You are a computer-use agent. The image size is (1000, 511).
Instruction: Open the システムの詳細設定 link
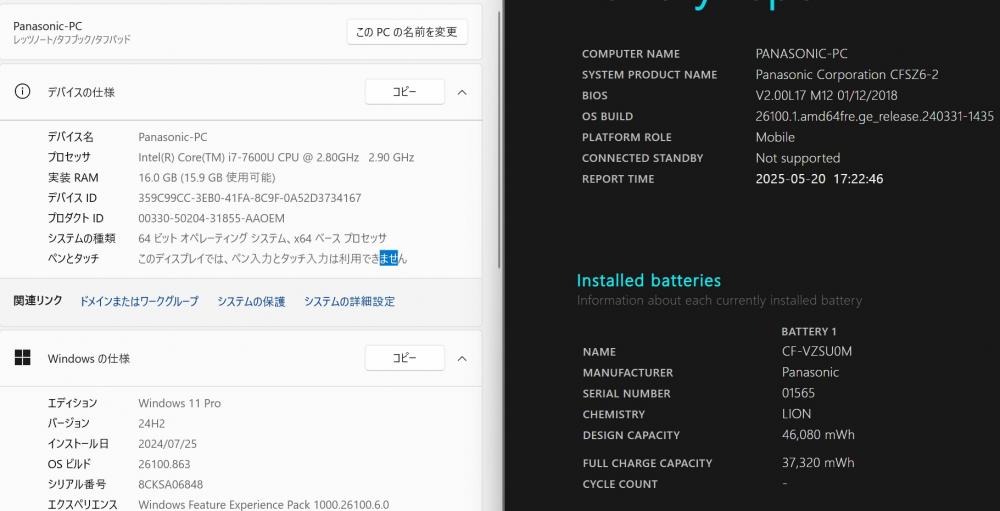349,301
